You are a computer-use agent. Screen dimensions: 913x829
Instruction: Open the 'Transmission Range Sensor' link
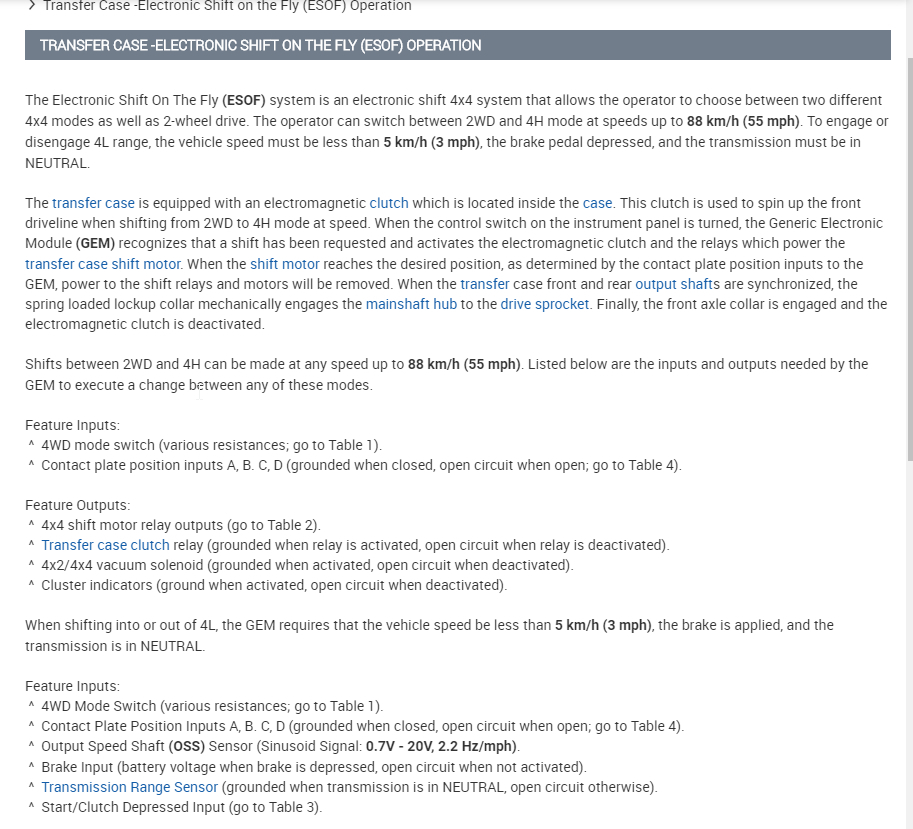coord(129,787)
